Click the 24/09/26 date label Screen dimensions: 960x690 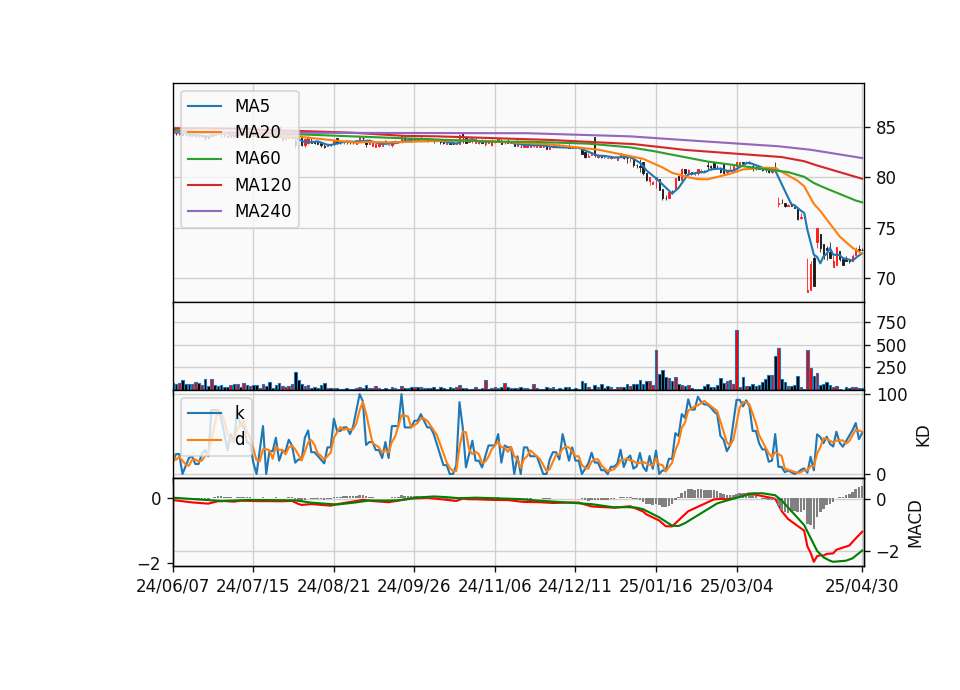coord(414,586)
